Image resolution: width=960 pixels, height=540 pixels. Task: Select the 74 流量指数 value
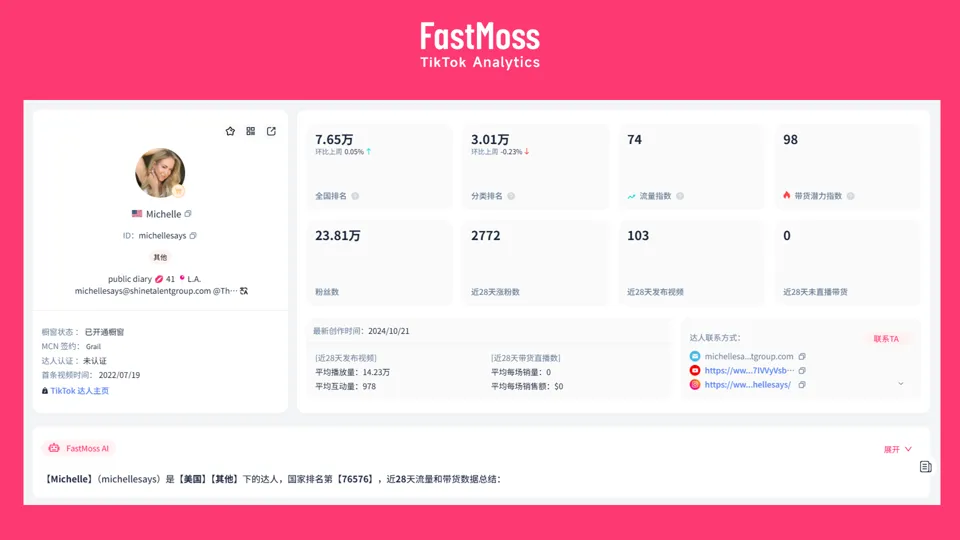tap(634, 140)
